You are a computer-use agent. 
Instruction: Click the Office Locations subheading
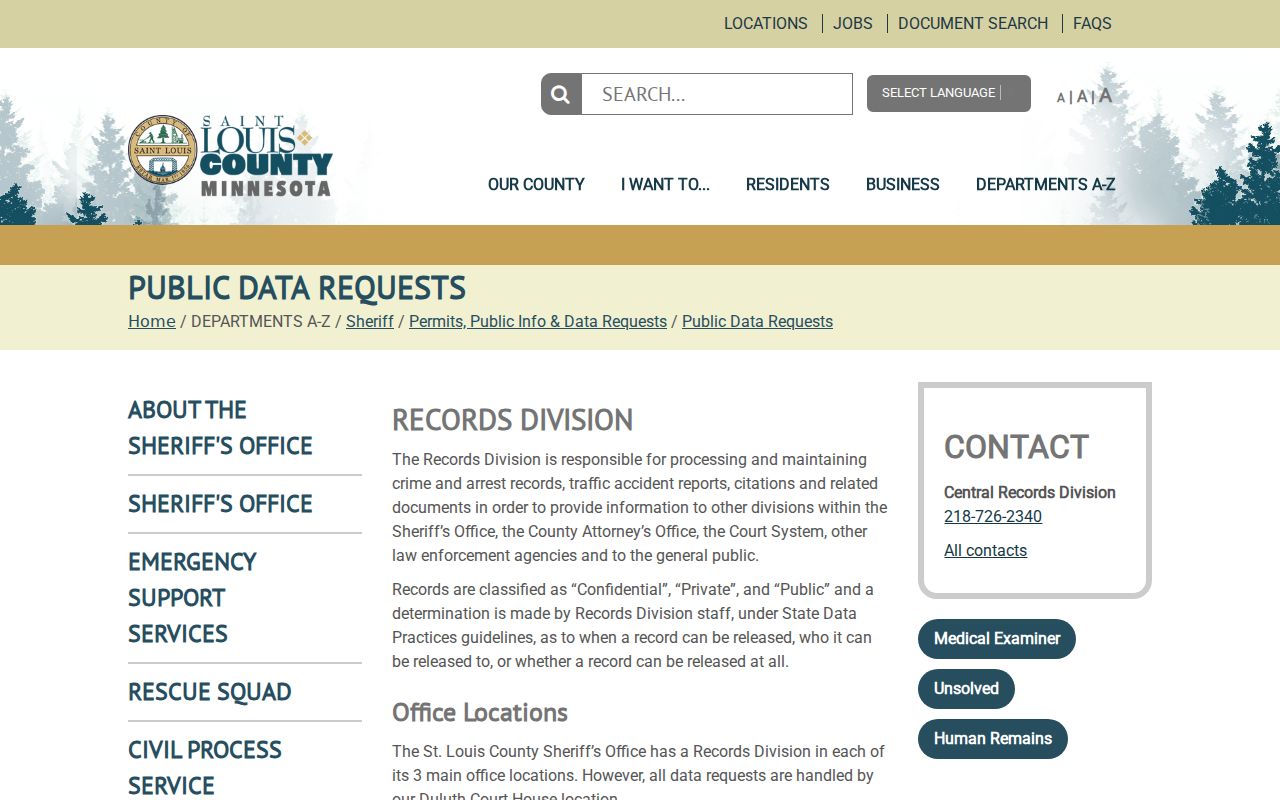[x=480, y=712]
